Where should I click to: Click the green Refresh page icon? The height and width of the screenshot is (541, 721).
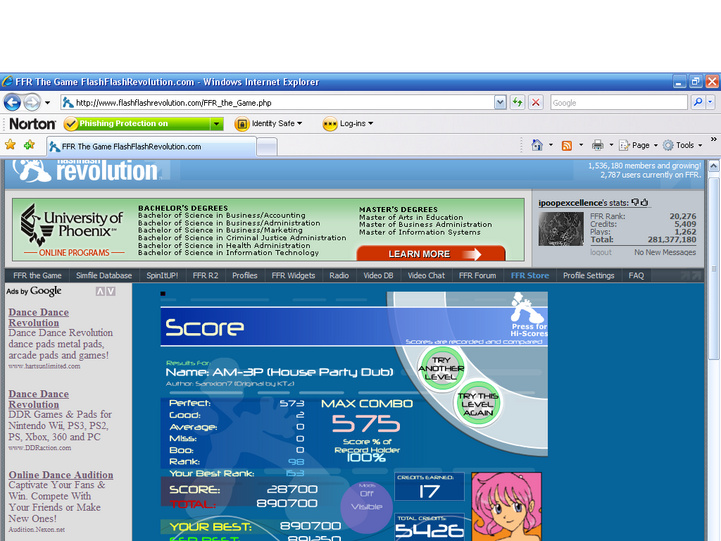[x=517, y=102]
